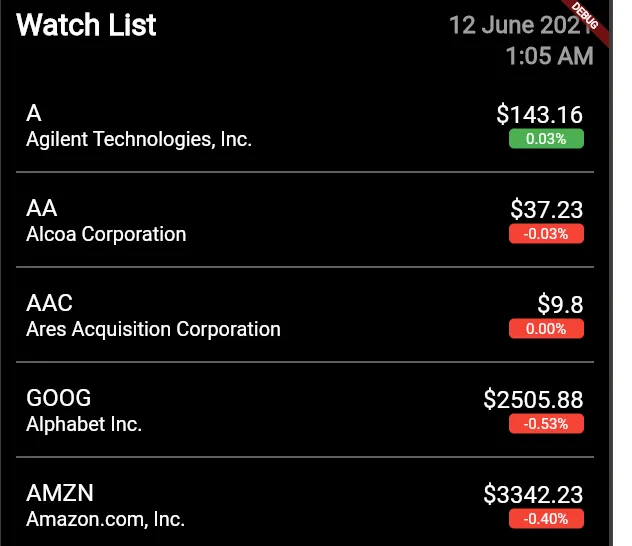Click the red 0.00% change badge
Image resolution: width=632 pixels, height=546 pixels.
tap(546, 329)
